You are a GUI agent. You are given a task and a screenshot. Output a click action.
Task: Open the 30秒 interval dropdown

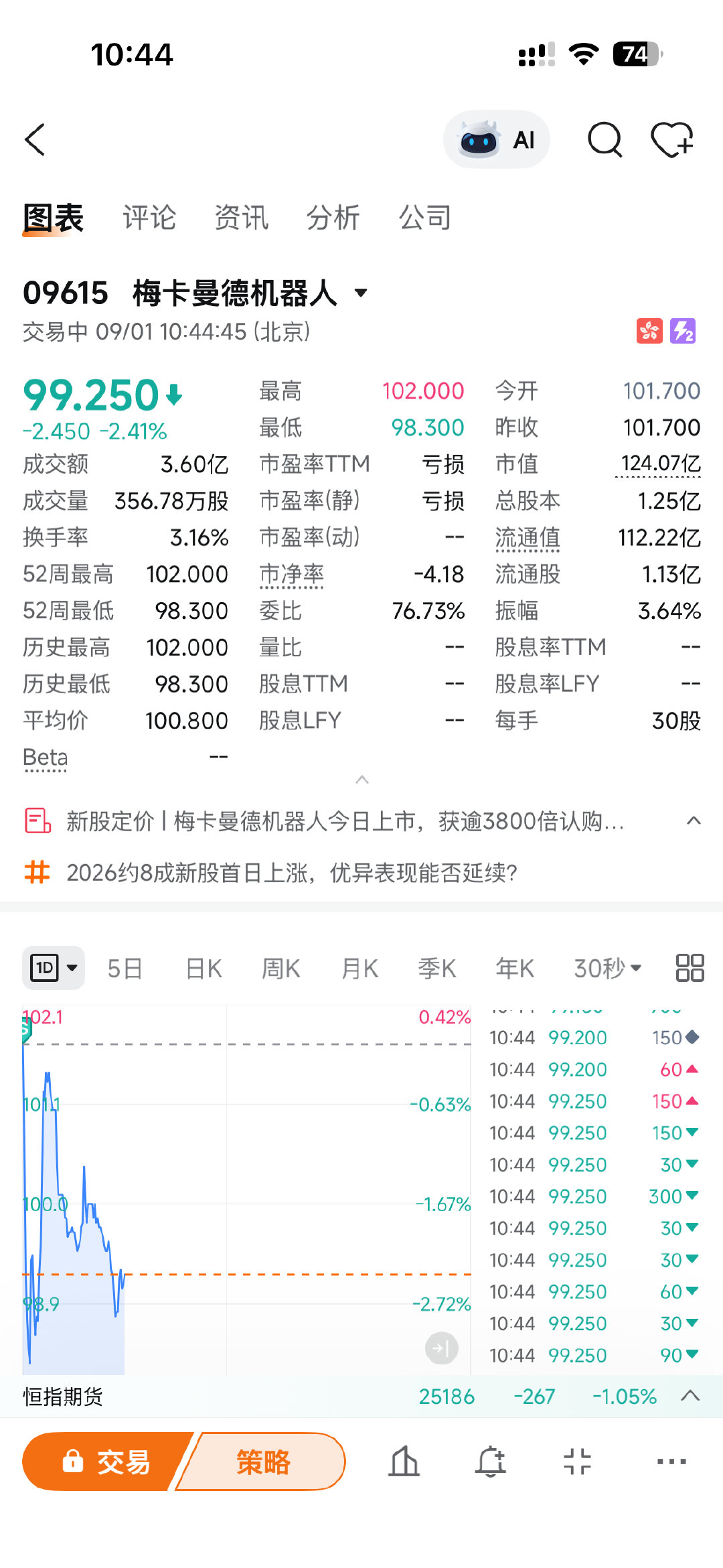click(608, 969)
